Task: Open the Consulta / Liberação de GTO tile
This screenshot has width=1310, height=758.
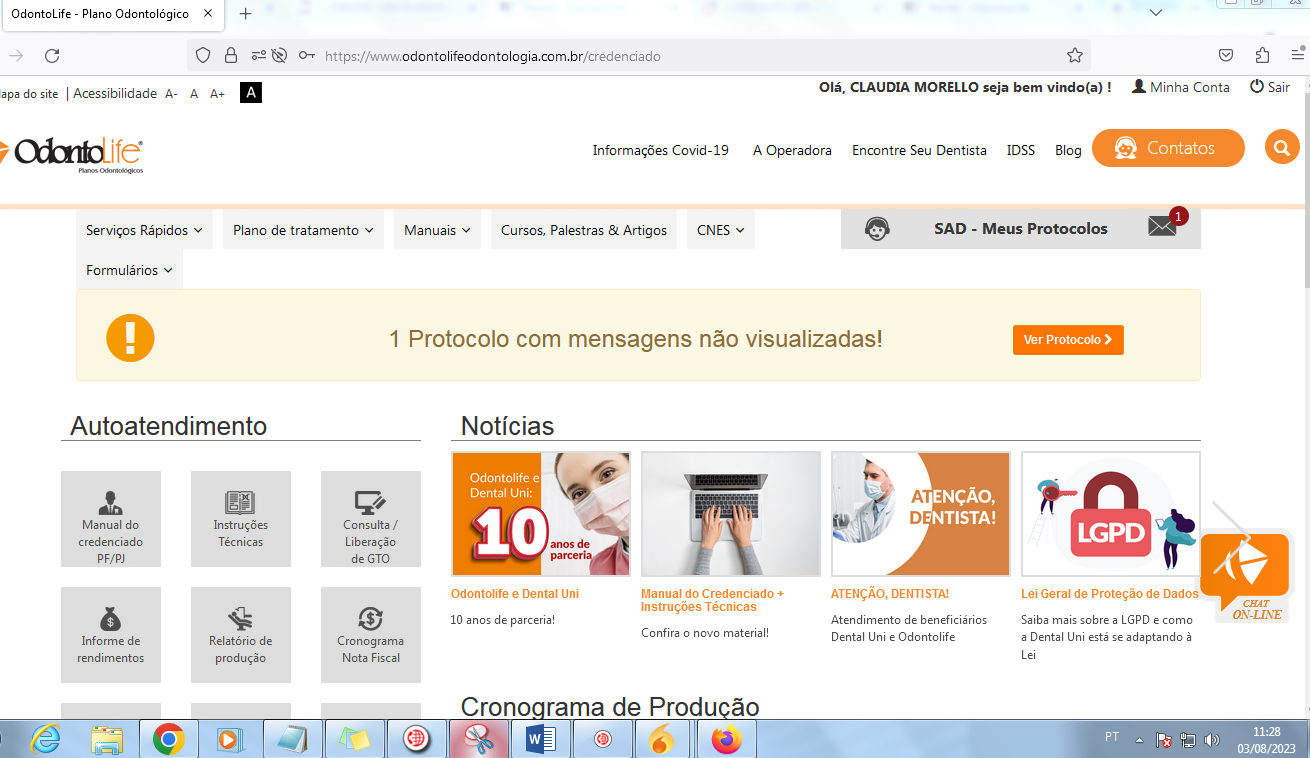Action: (x=371, y=519)
